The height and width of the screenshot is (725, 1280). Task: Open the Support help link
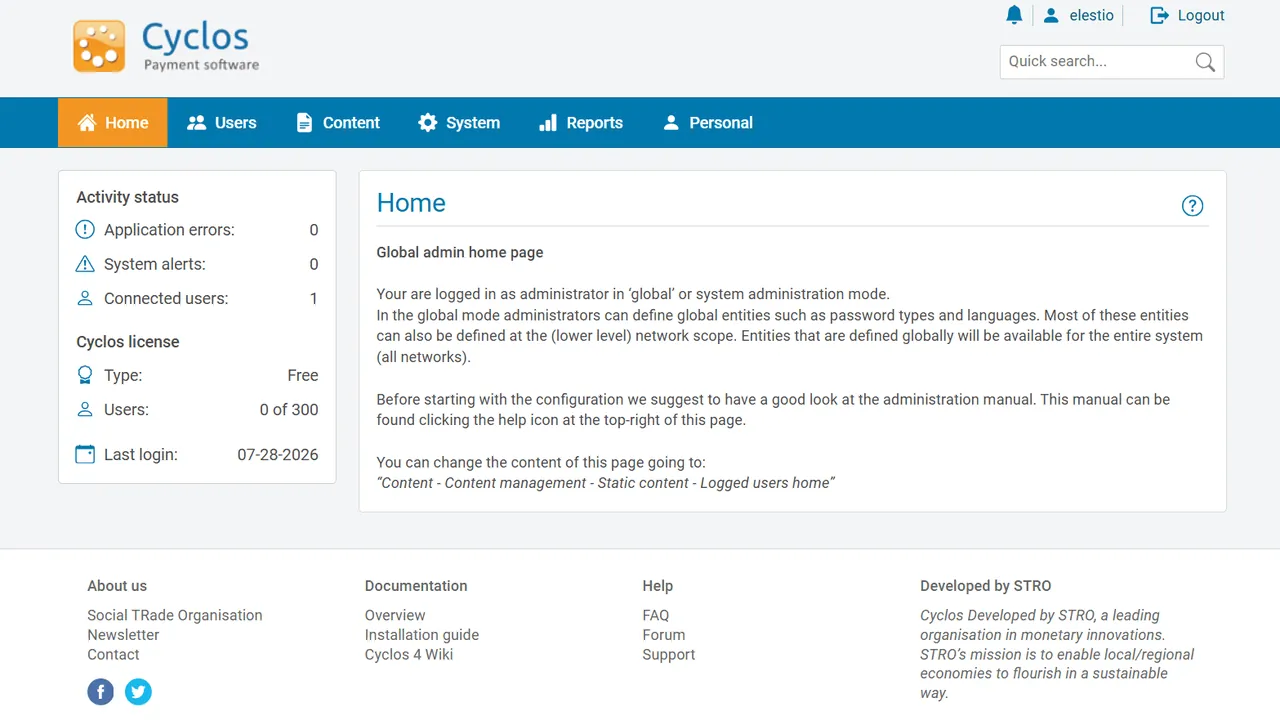[x=669, y=655]
